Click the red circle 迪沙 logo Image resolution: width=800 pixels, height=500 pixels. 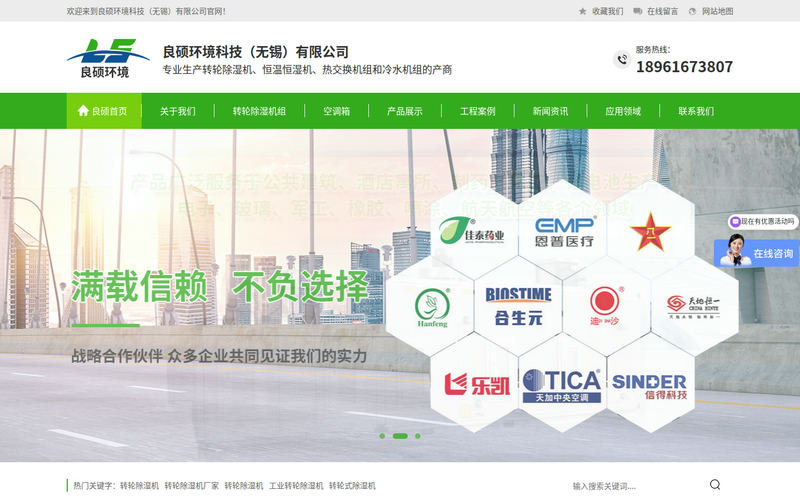coord(605,306)
